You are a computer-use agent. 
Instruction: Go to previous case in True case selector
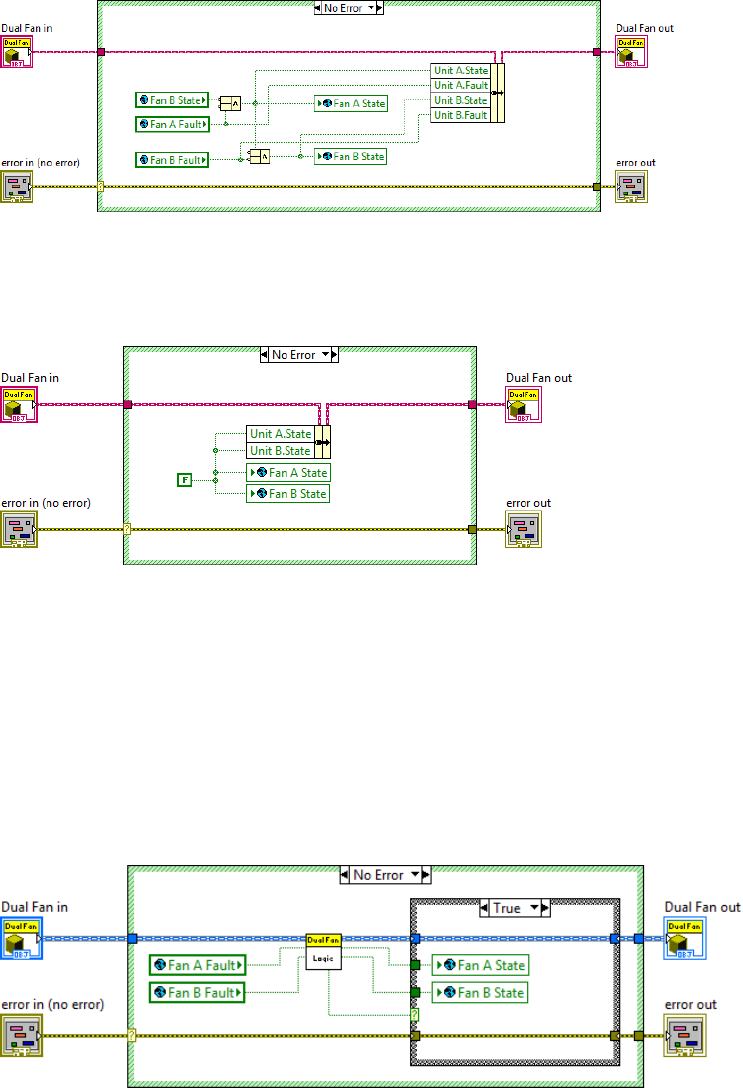[484, 908]
